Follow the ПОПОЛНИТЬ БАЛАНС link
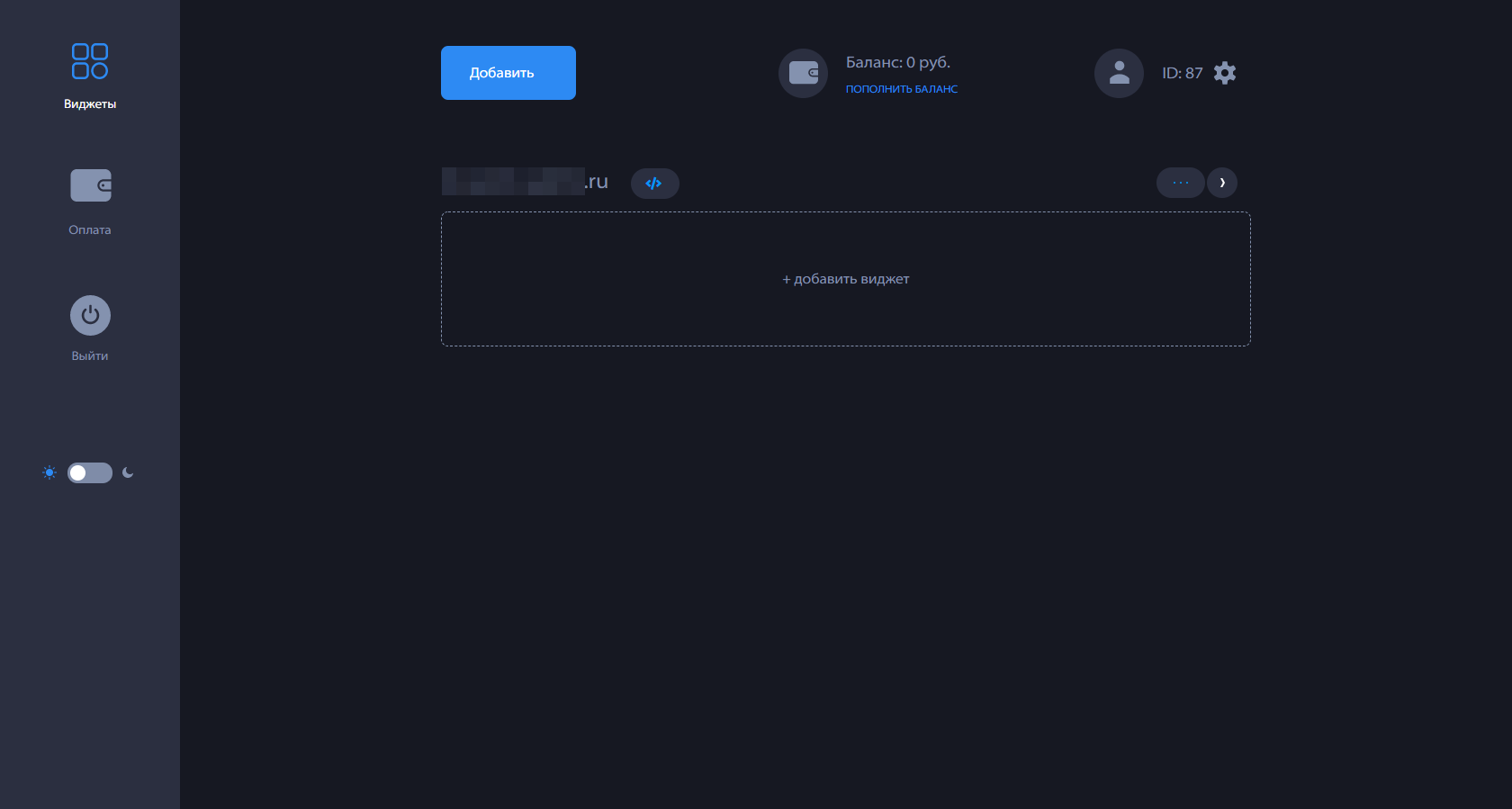 902,89
